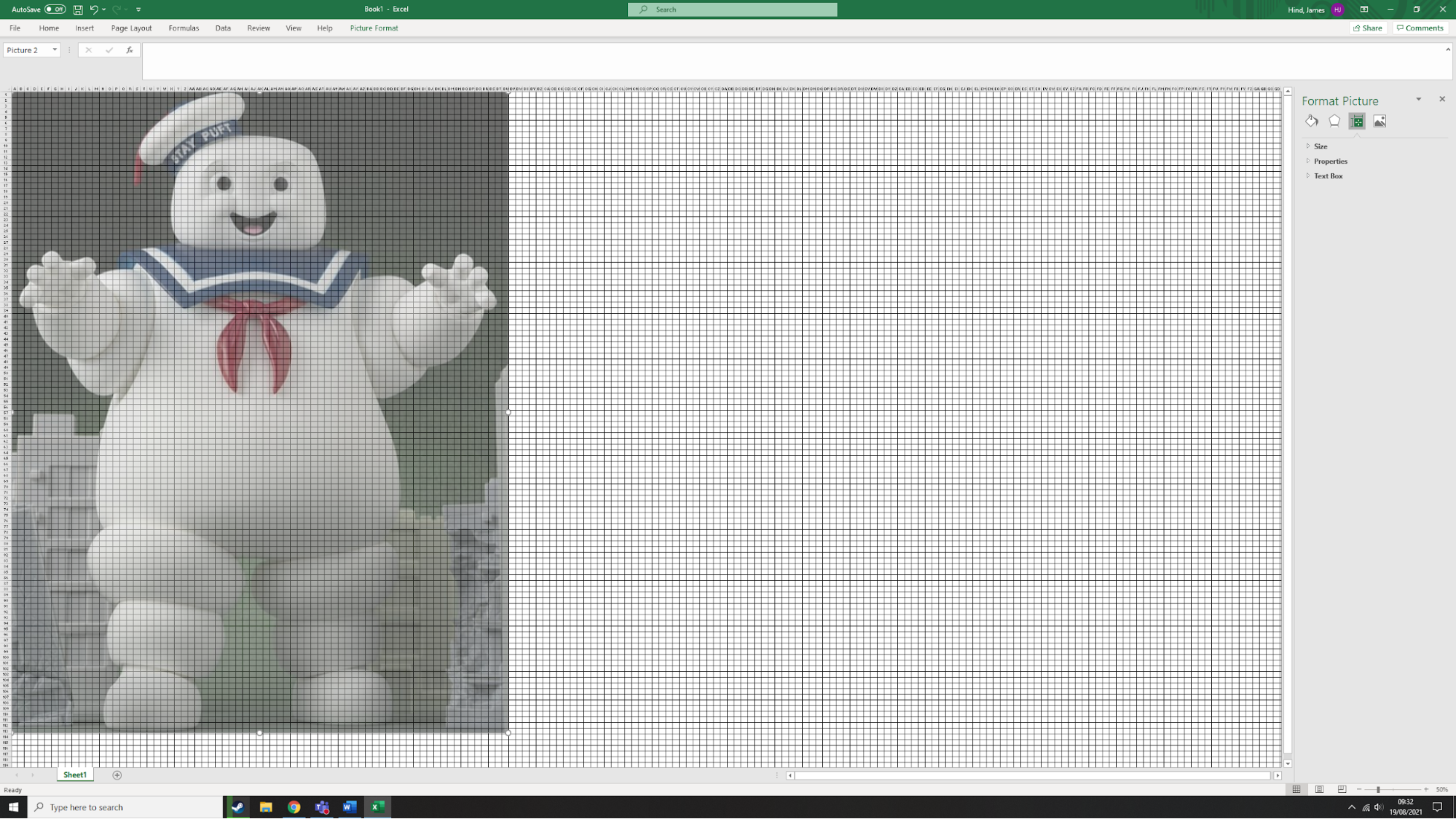Click the Share button
Screen dimensions: 1456x819
point(1368,28)
